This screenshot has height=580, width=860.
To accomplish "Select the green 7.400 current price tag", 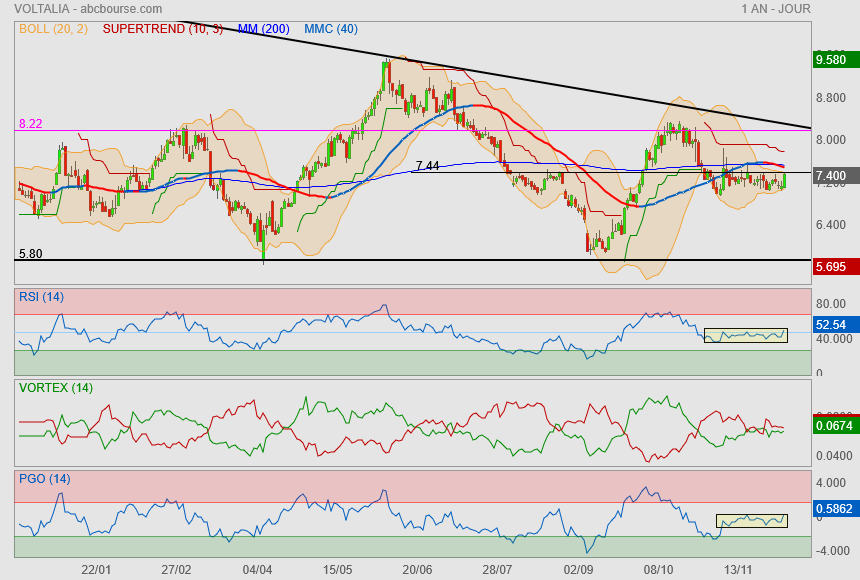I will coord(832,176).
